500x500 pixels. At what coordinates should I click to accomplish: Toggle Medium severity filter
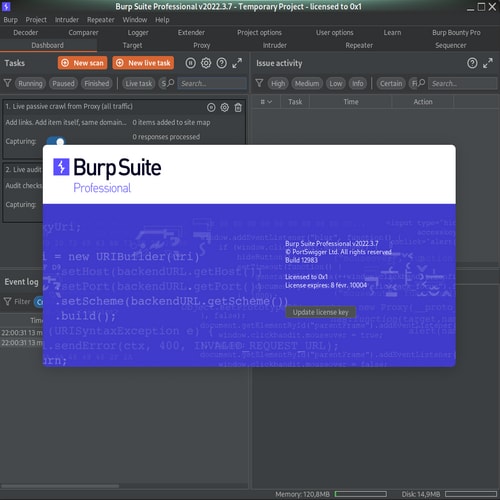[307, 83]
